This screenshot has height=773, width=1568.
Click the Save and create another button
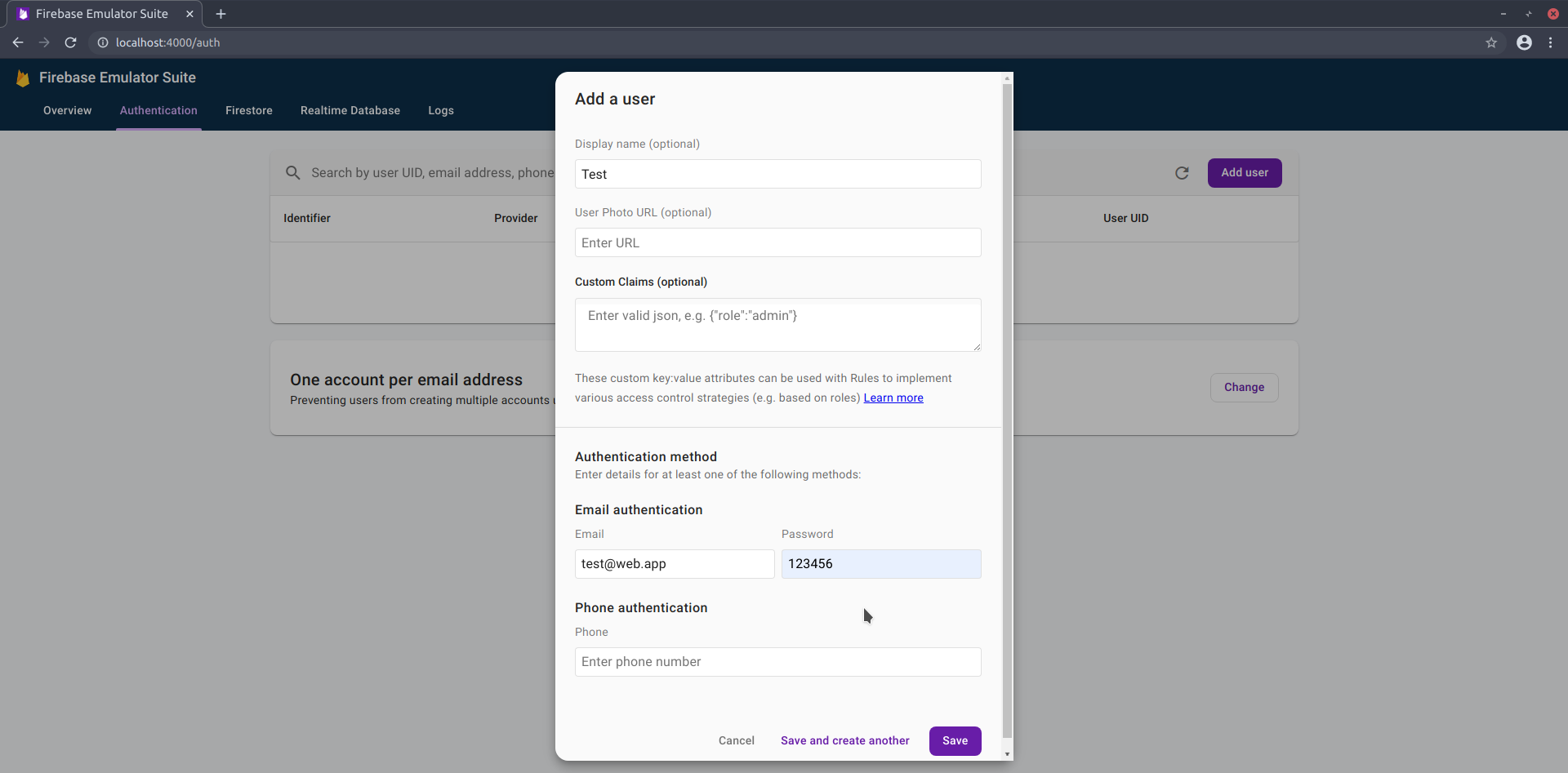pyautogui.click(x=844, y=740)
